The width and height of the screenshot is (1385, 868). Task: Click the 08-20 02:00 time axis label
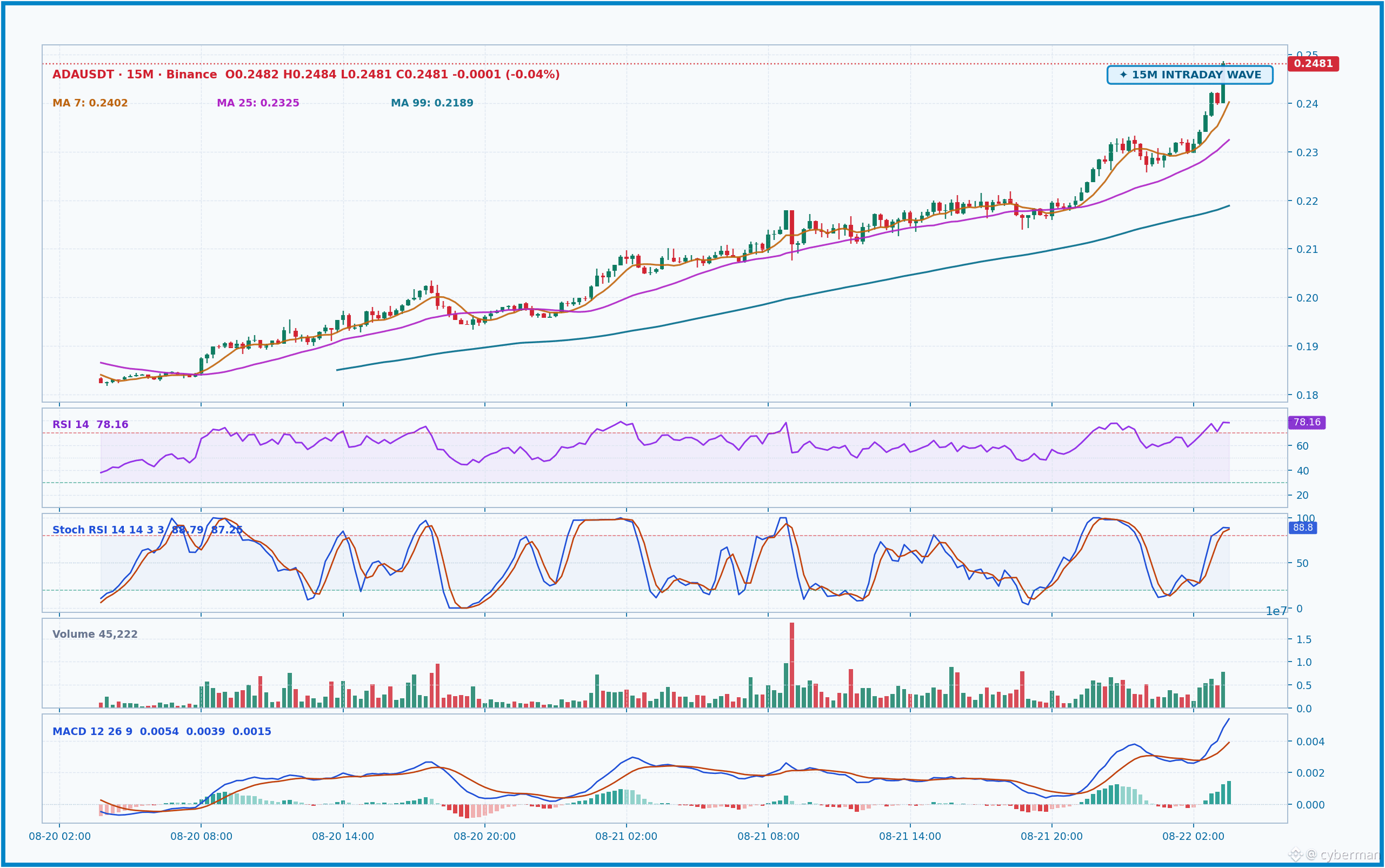click(x=59, y=837)
